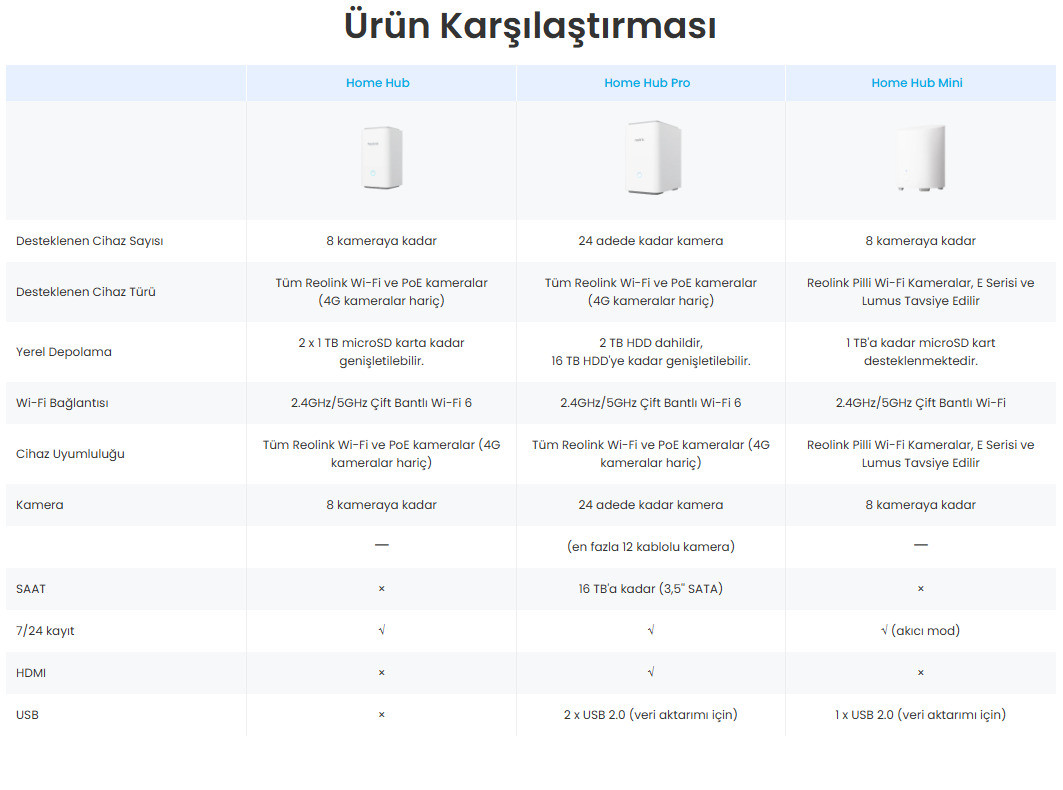This screenshot has height=790, width=1063.
Task: Select the 7/24 kayıt row label
Action: pos(45,631)
